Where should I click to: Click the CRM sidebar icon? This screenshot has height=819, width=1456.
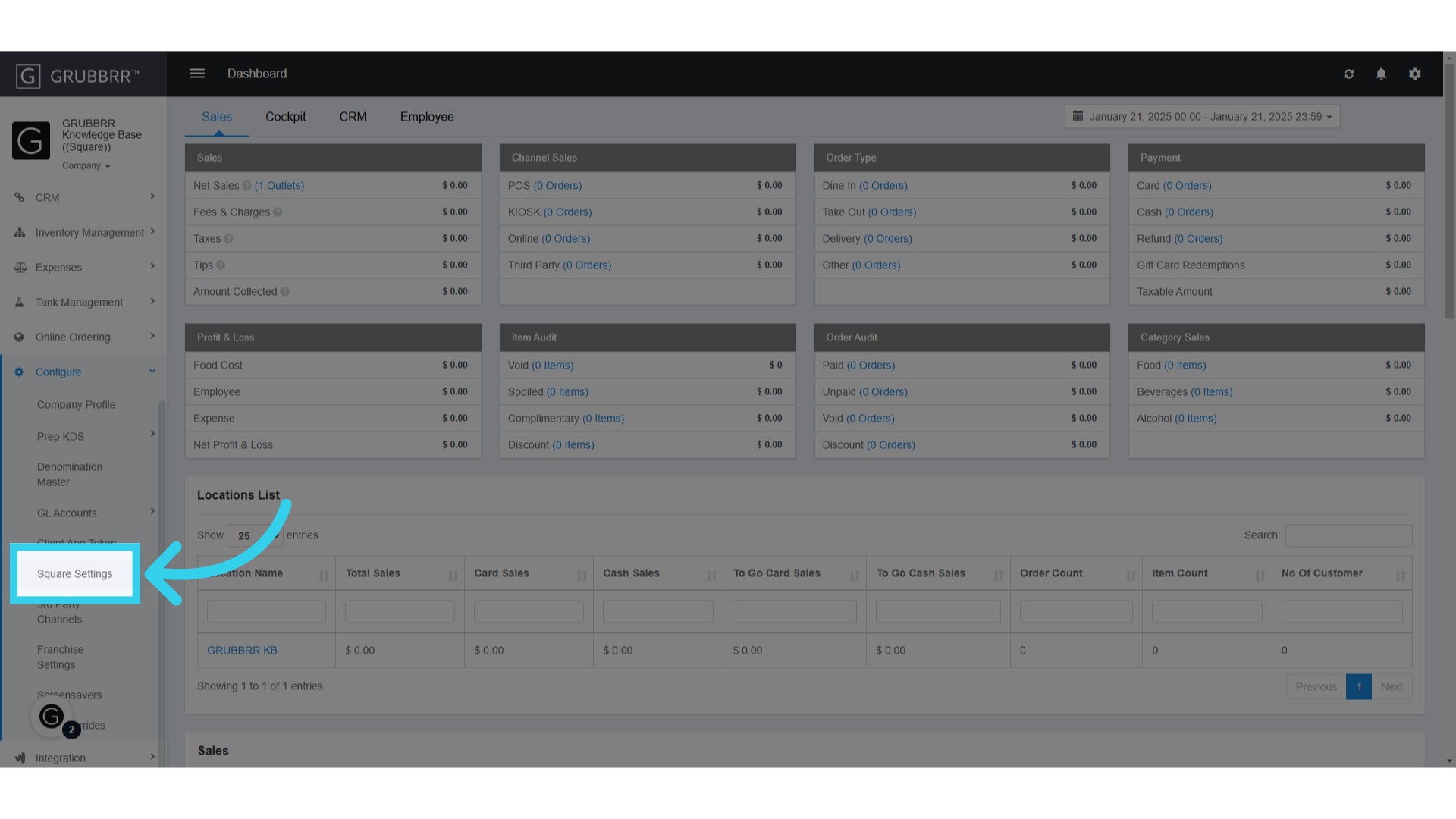click(x=19, y=198)
